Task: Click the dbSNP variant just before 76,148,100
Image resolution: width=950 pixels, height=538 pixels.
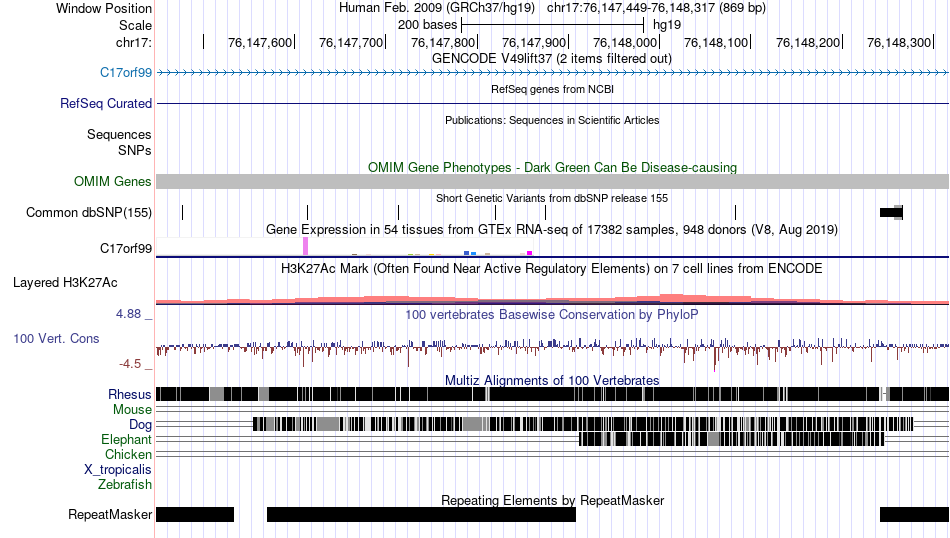Action: tap(736, 213)
